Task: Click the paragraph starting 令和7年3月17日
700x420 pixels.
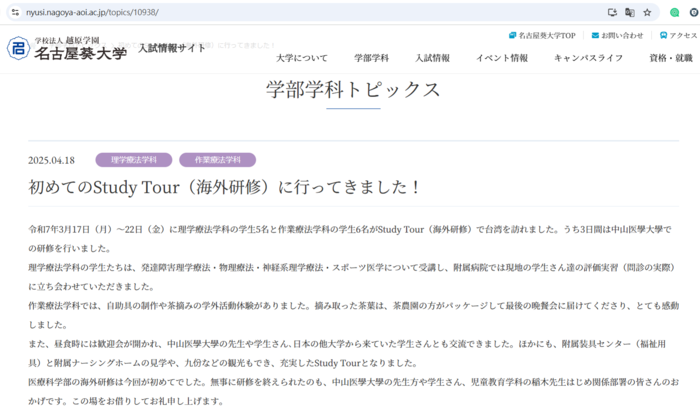Action: 350,239
